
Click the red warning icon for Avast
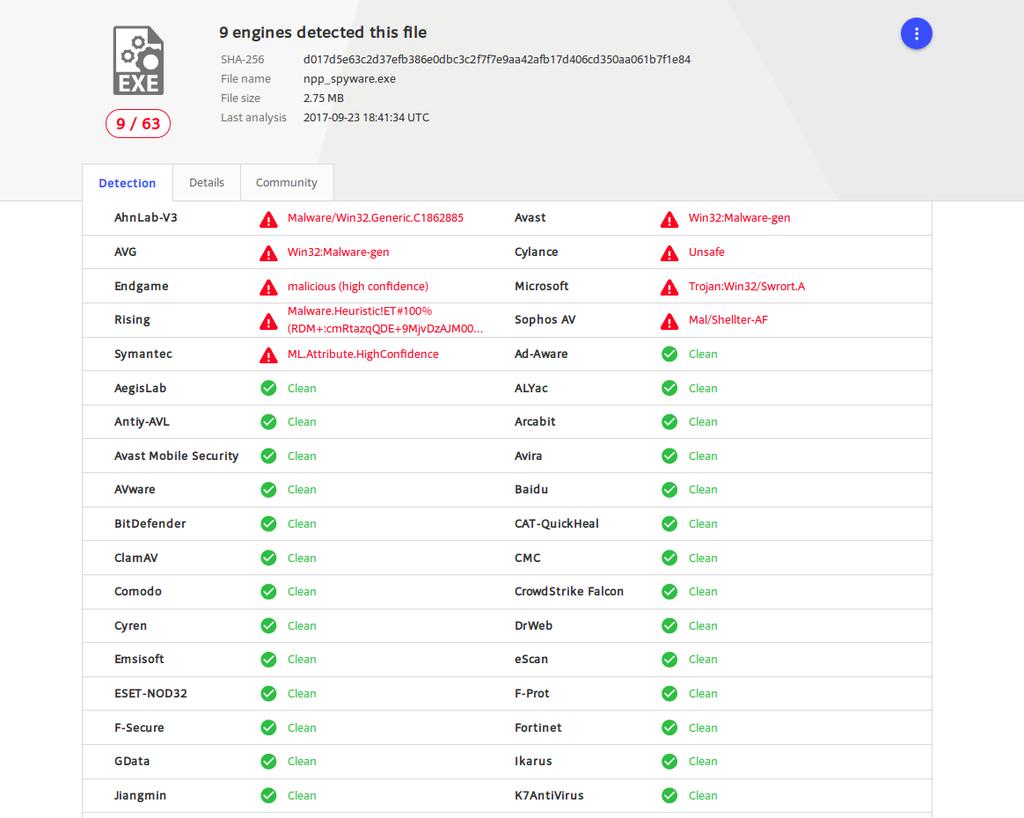click(669, 219)
